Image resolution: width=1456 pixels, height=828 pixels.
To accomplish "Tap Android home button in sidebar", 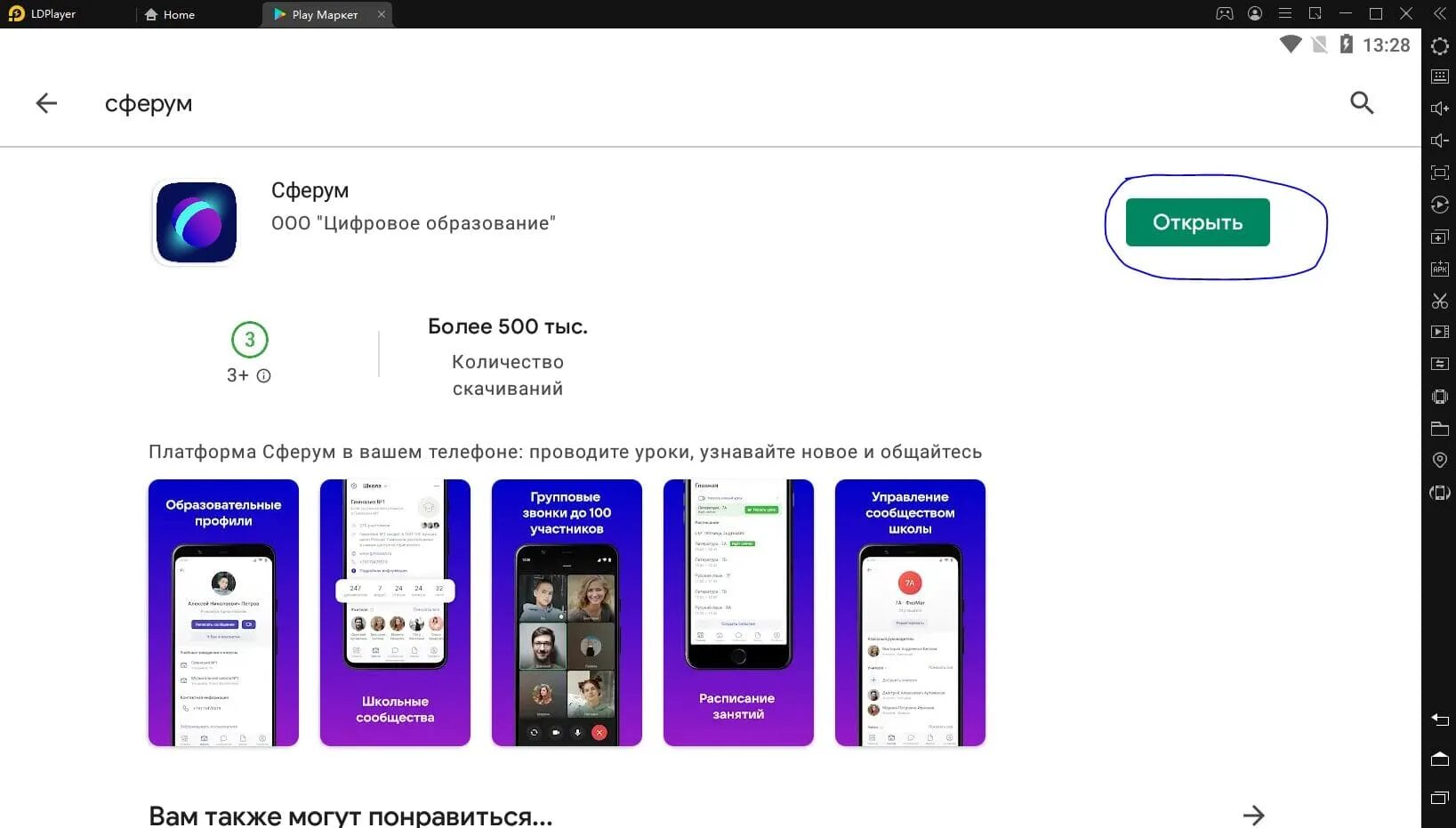I will click(1439, 759).
